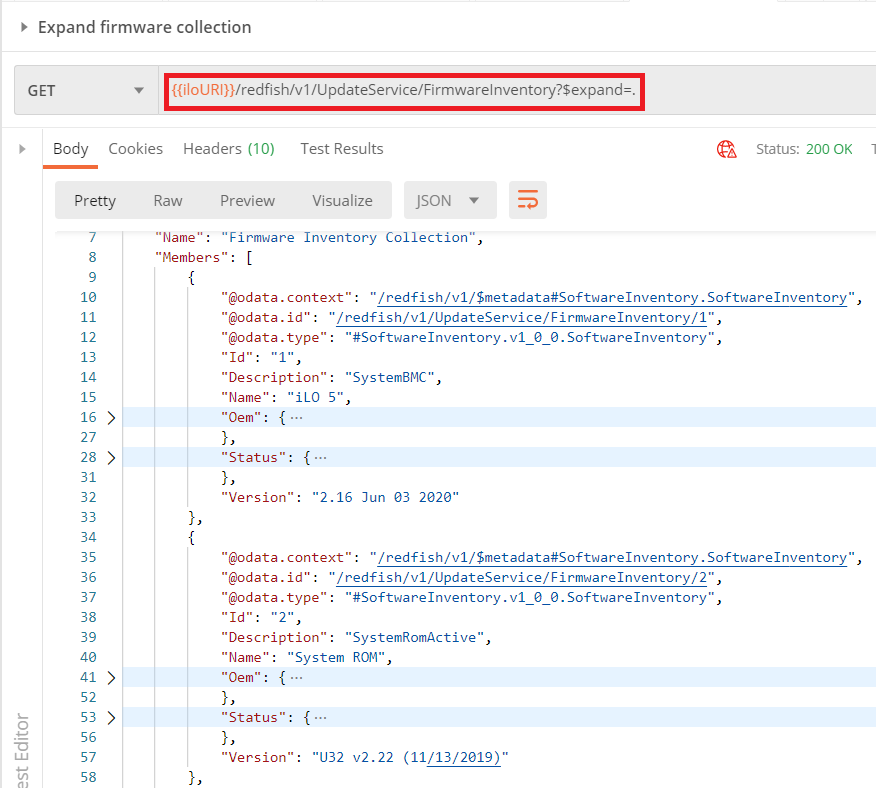Open the Headers (10) tab
This screenshot has height=788, width=876.
coord(228,149)
